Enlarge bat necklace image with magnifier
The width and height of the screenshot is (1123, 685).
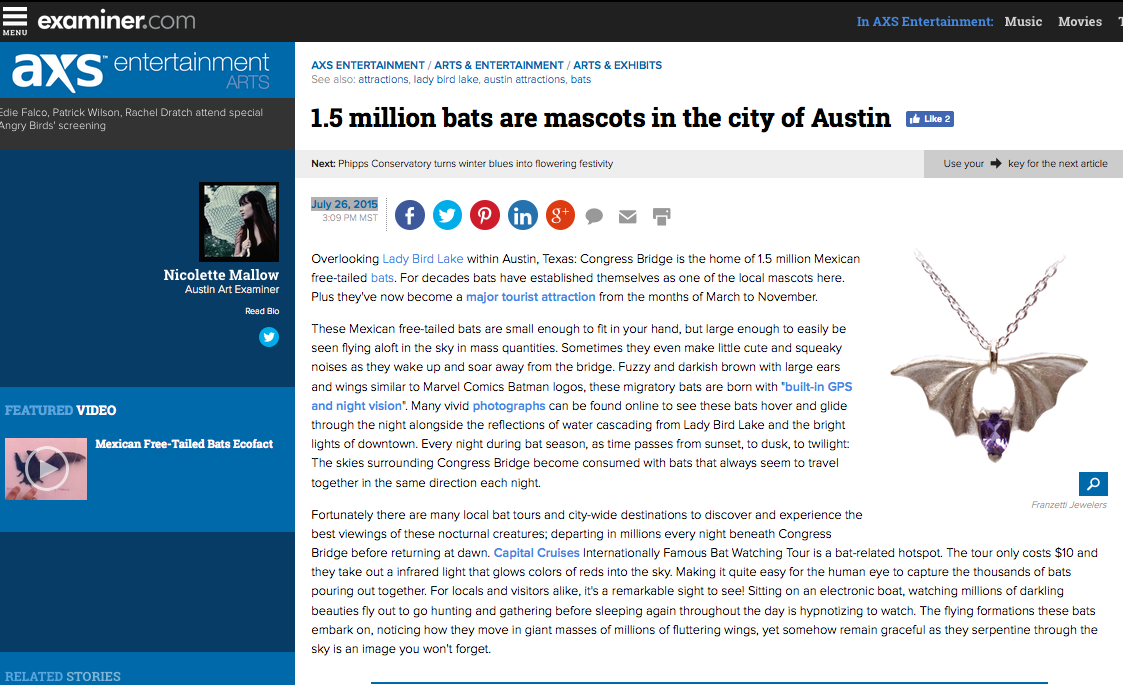[x=1093, y=484]
